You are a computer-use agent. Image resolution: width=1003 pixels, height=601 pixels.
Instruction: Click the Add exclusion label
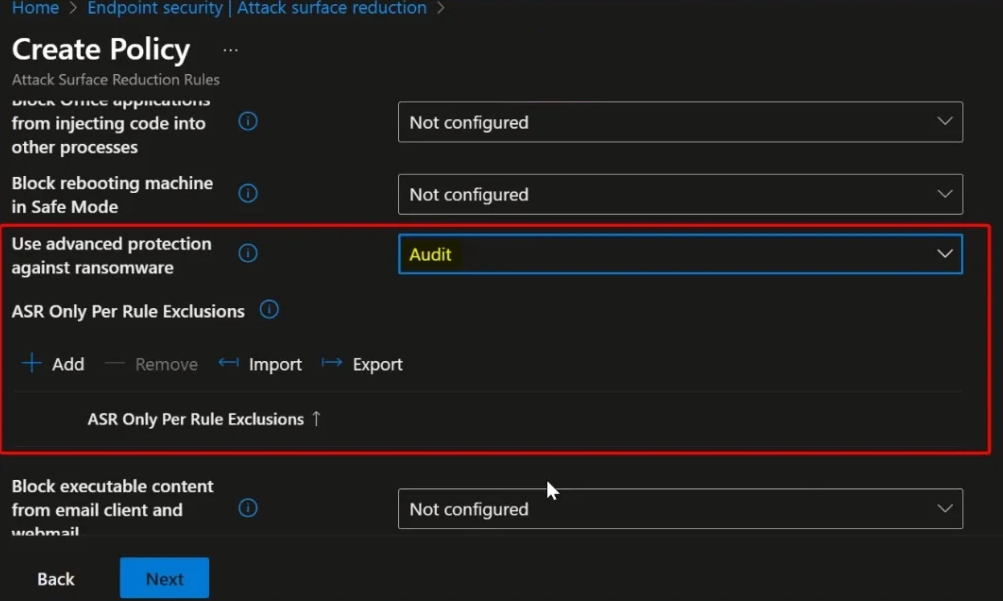(x=68, y=364)
